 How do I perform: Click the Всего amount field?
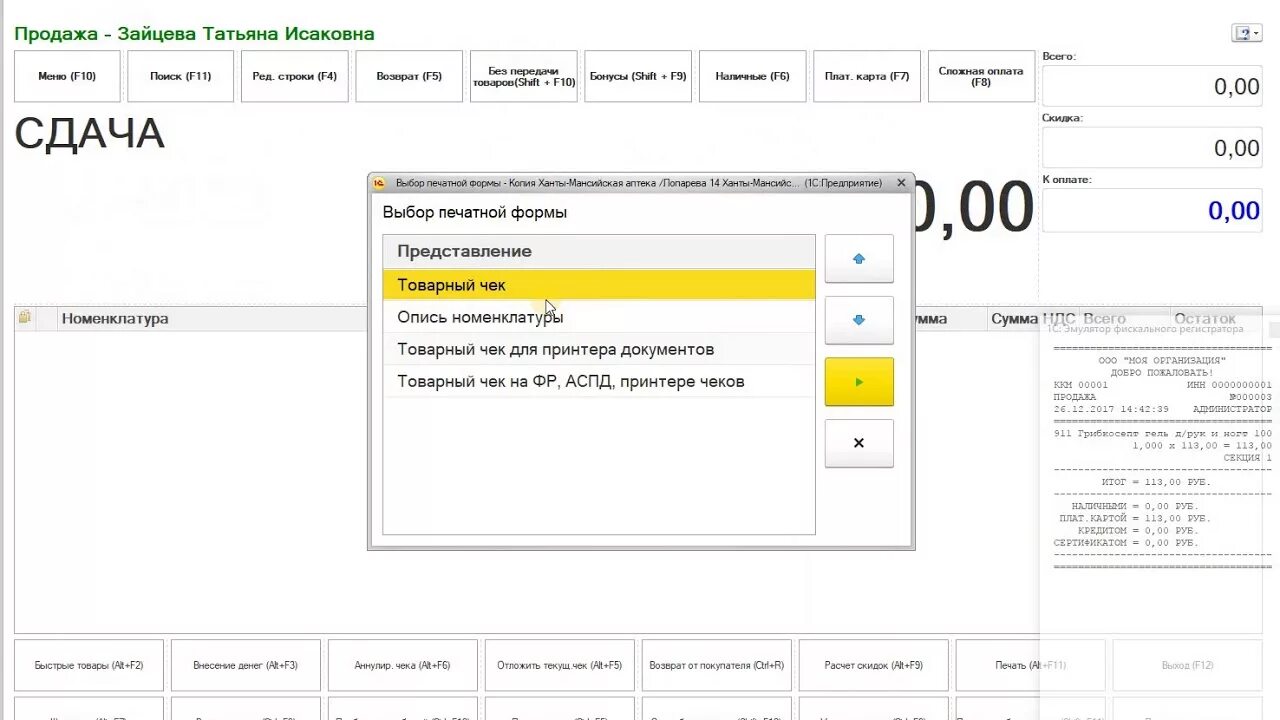[x=1152, y=86]
